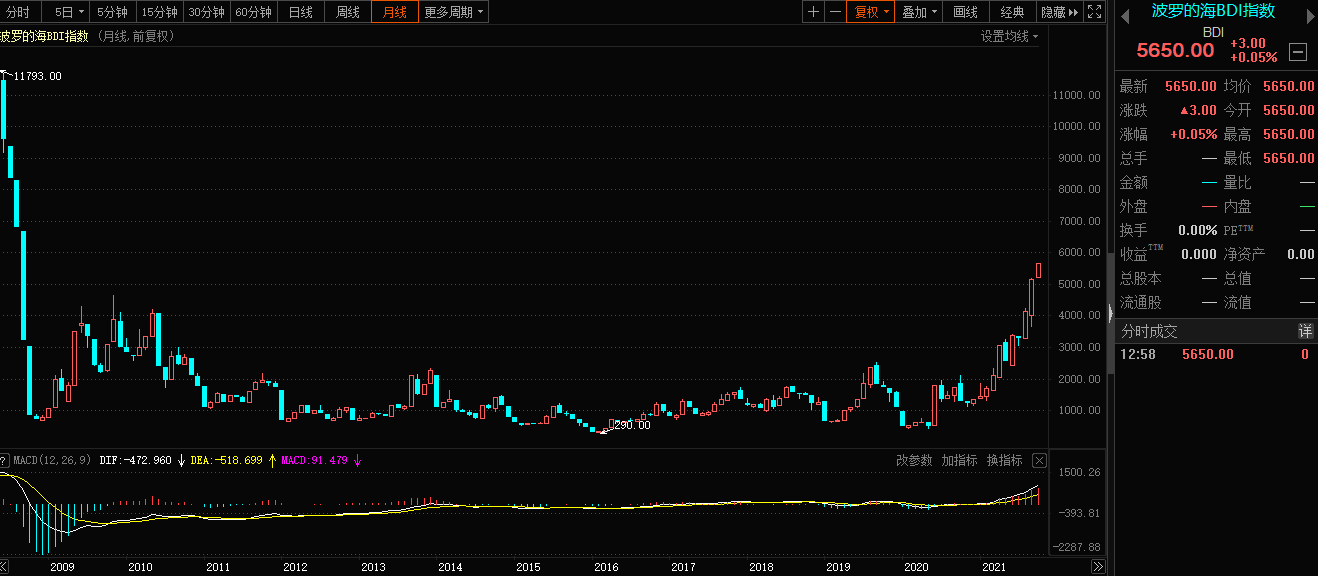1318x576 pixels.
Task: Switch chart to 经典 classic mode
Action: click(x=1012, y=12)
